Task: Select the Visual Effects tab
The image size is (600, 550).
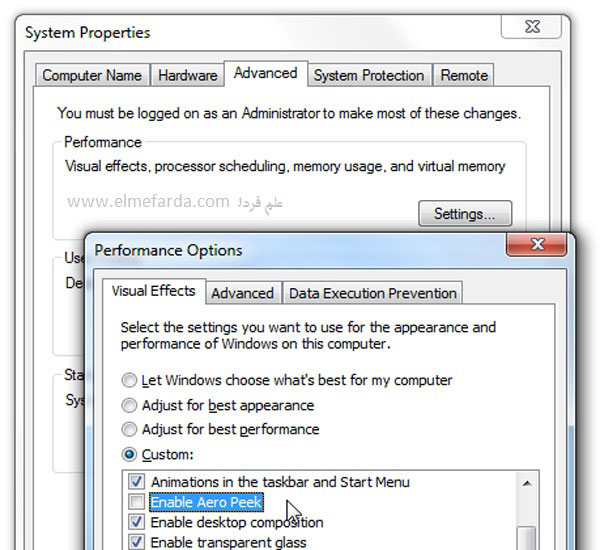Action: click(153, 291)
